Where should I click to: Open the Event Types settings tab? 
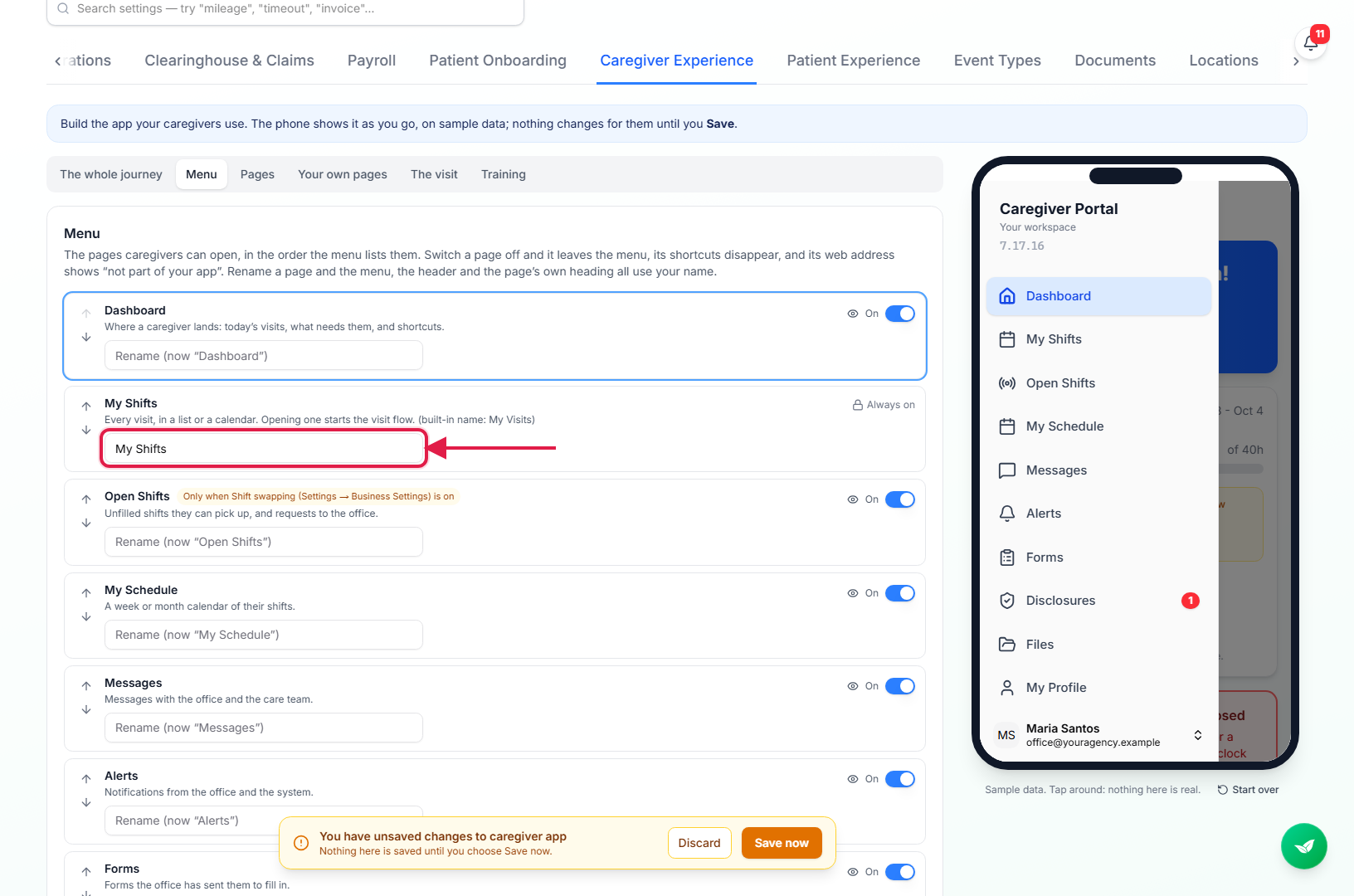(997, 61)
